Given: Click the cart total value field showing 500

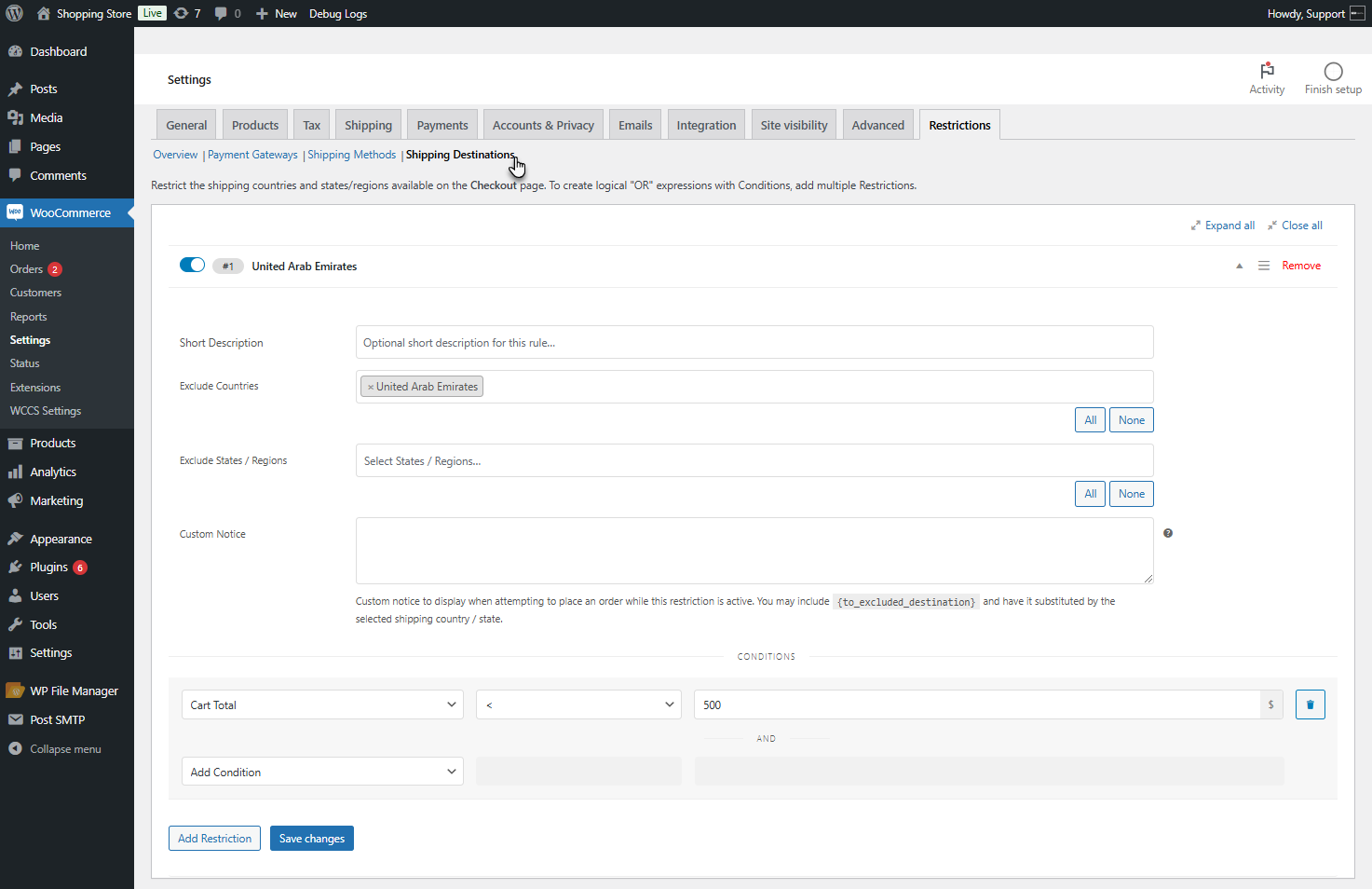Looking at the screenshot, I should 976,704.
